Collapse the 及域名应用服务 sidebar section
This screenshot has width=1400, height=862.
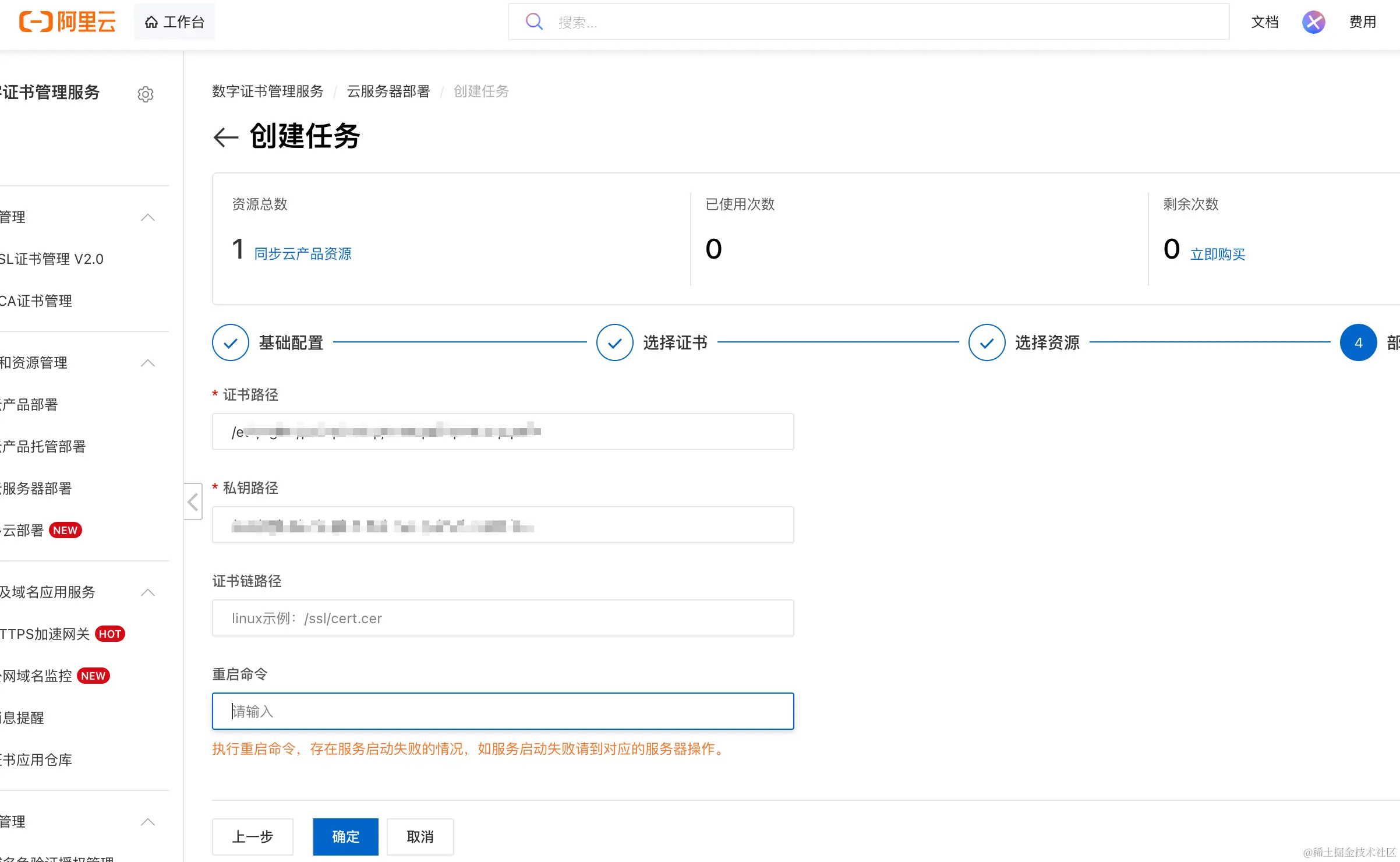pos(148,592)
